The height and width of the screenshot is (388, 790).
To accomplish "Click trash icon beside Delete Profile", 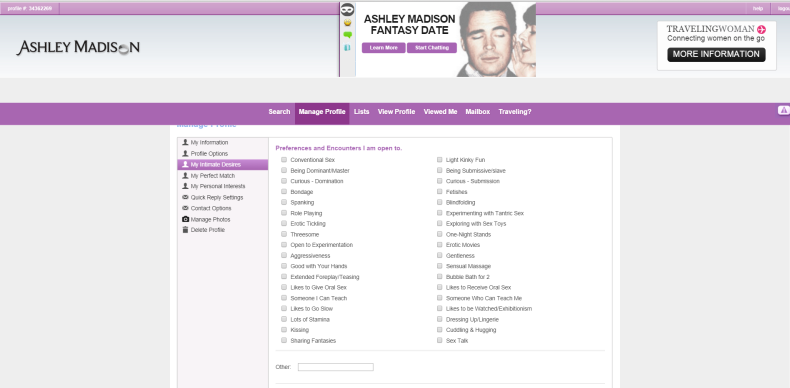I will point(185,230).
